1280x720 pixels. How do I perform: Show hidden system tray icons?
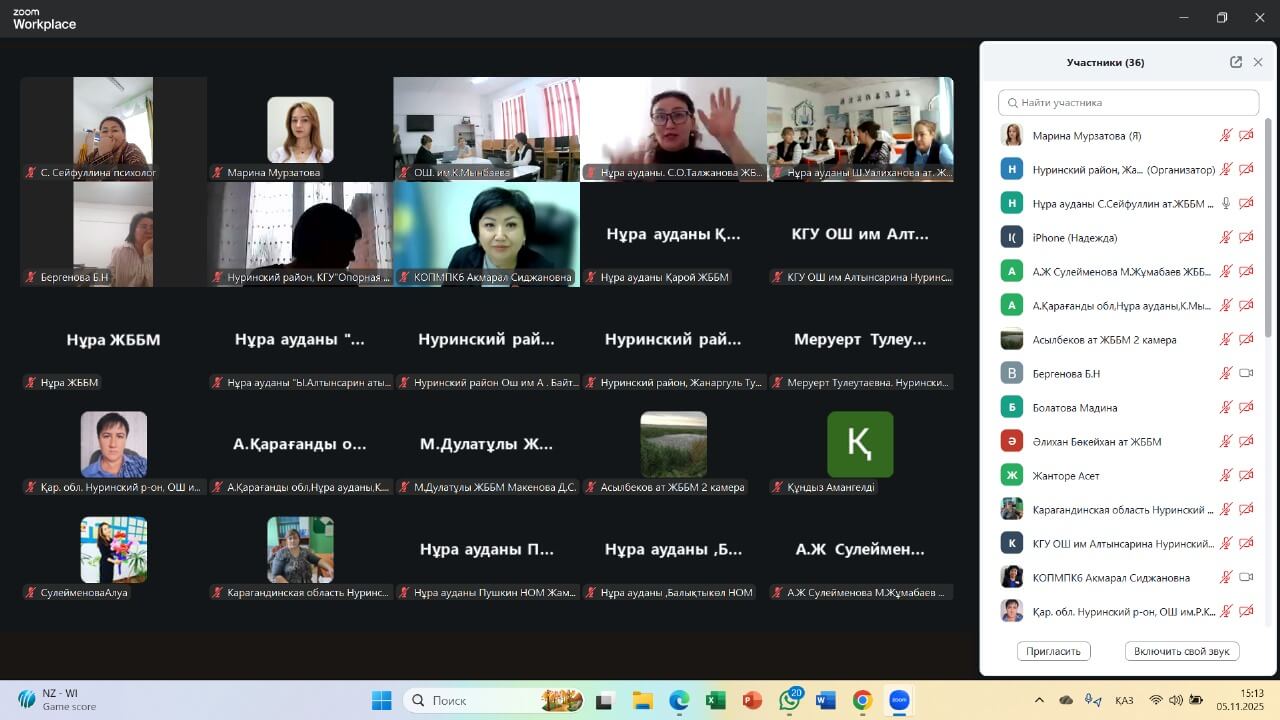(x=1039, y=700)
